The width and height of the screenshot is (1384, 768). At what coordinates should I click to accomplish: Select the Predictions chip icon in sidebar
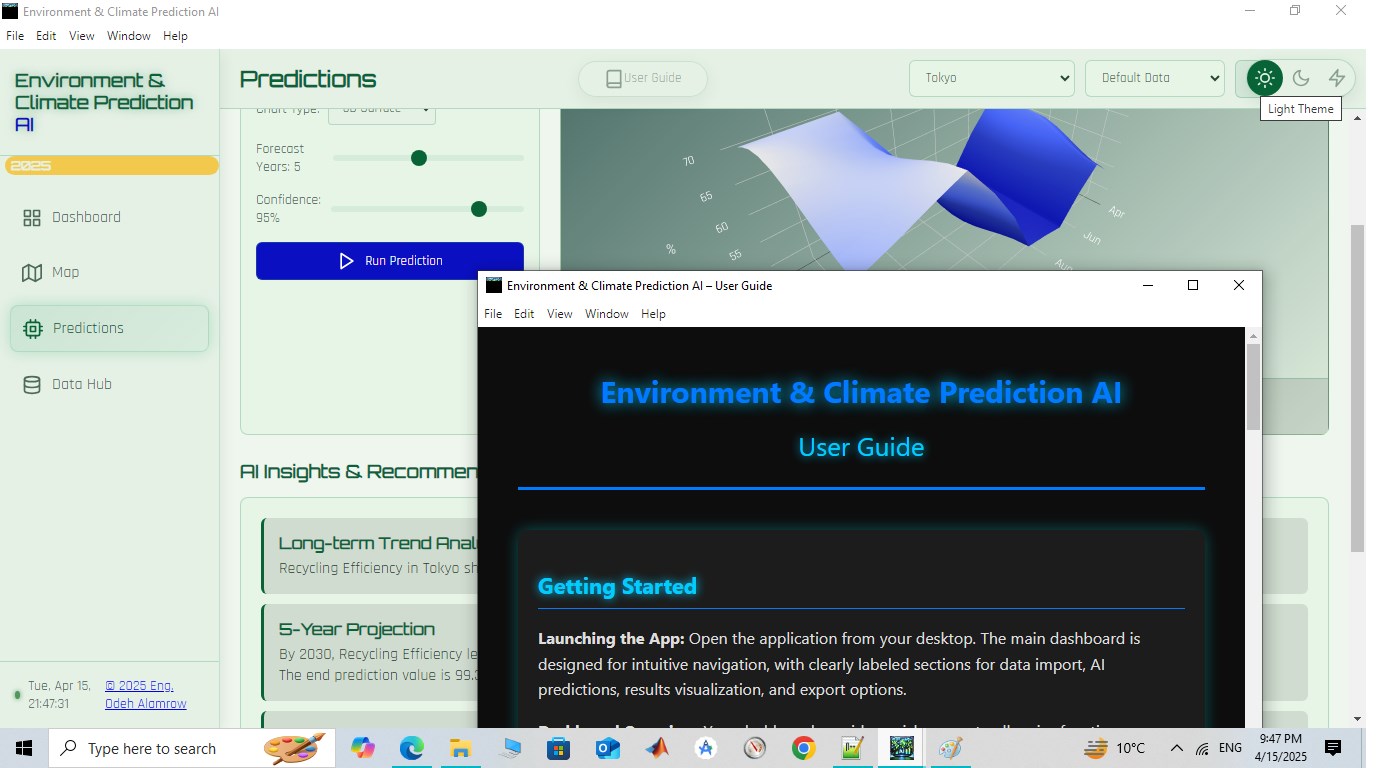(32, 328)
